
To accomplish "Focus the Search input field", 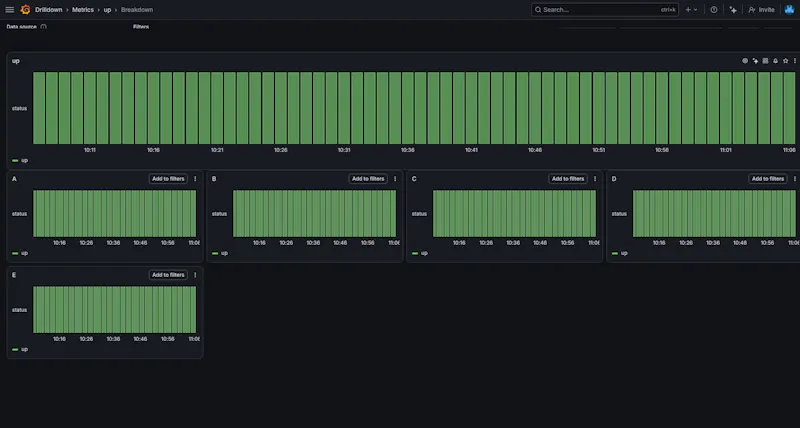I will point(605,10).
